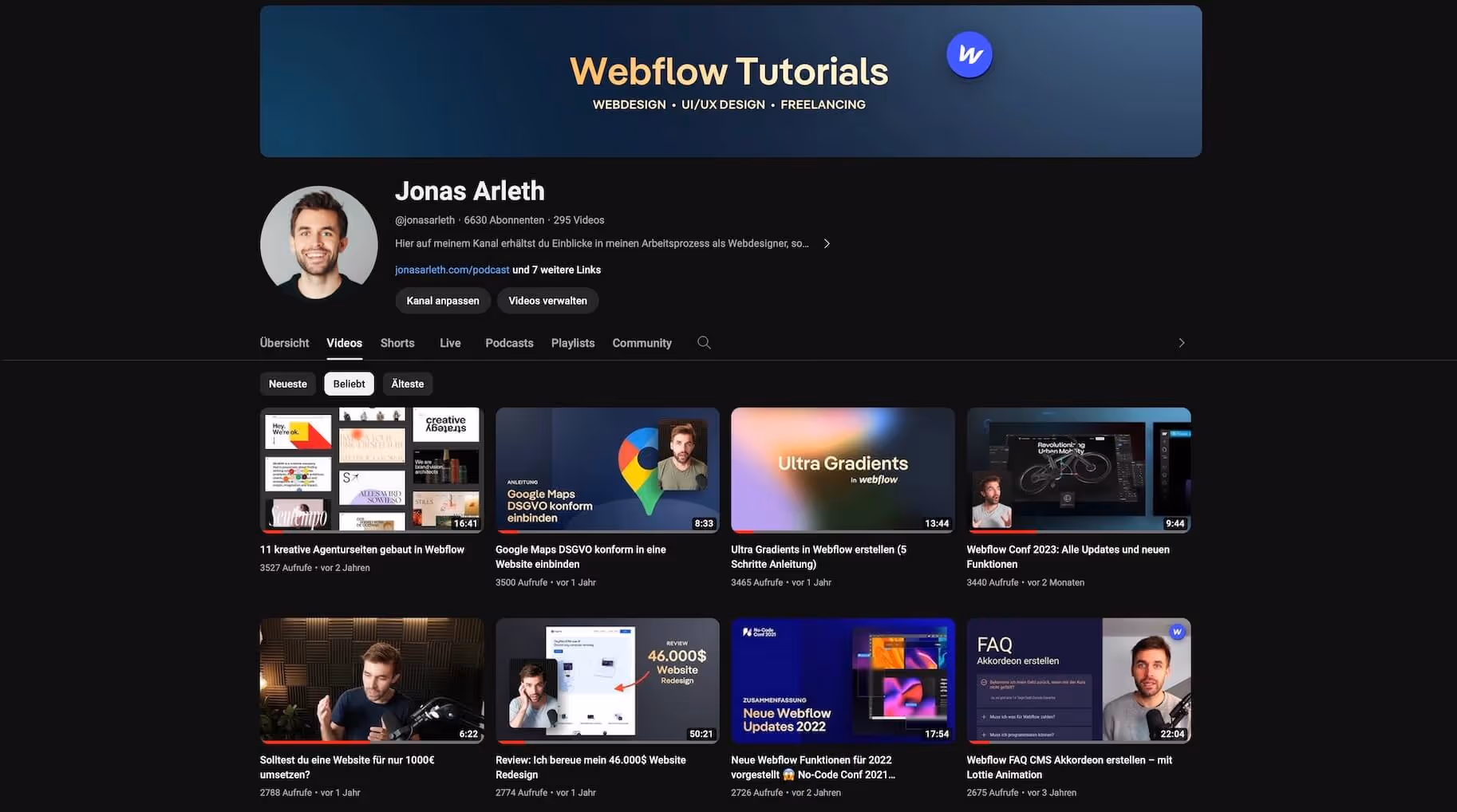This screenshot has height=812, width=1457.
Task: Select the Videos tab
Action: pos(344,343)
